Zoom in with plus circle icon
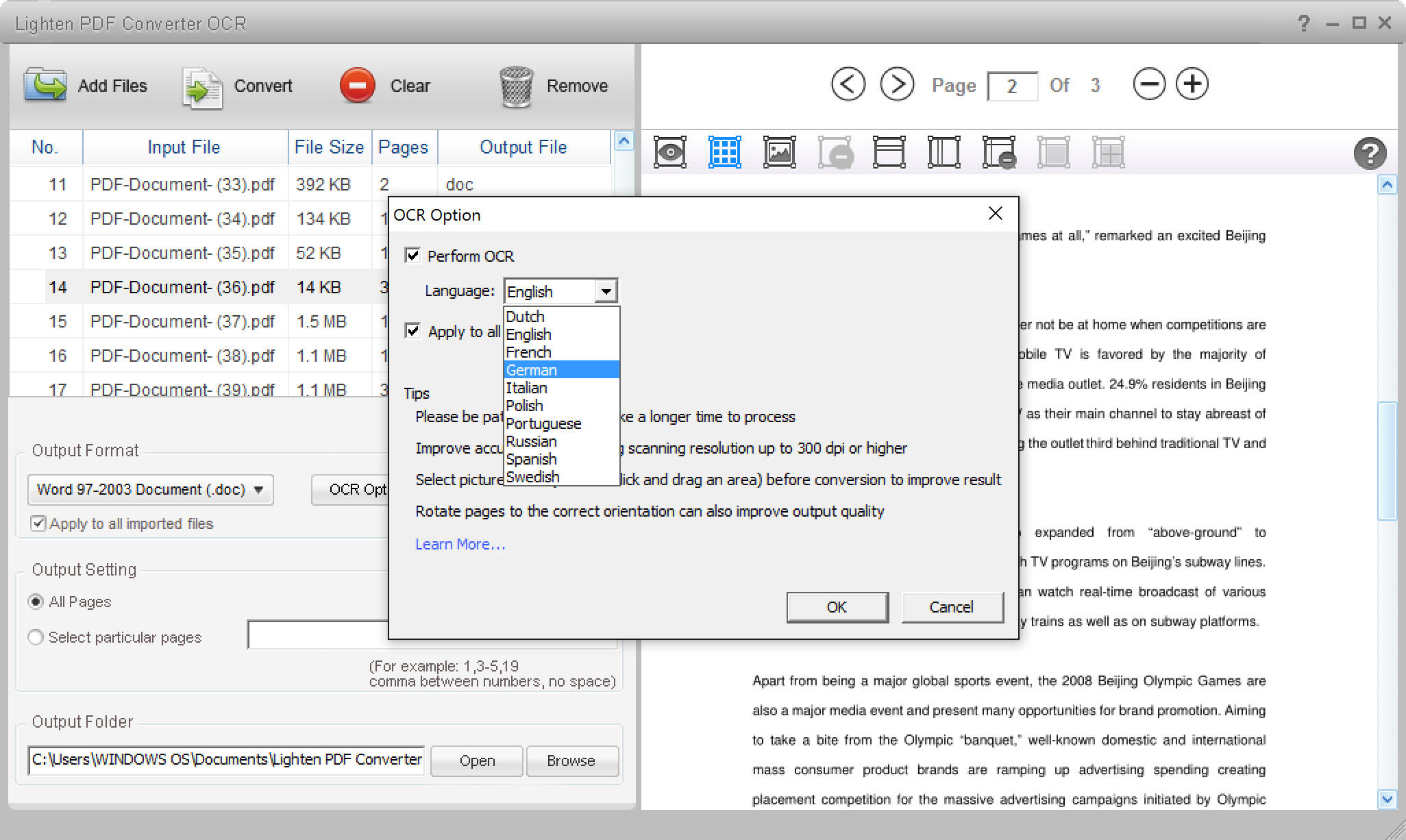 [1192, 84]
